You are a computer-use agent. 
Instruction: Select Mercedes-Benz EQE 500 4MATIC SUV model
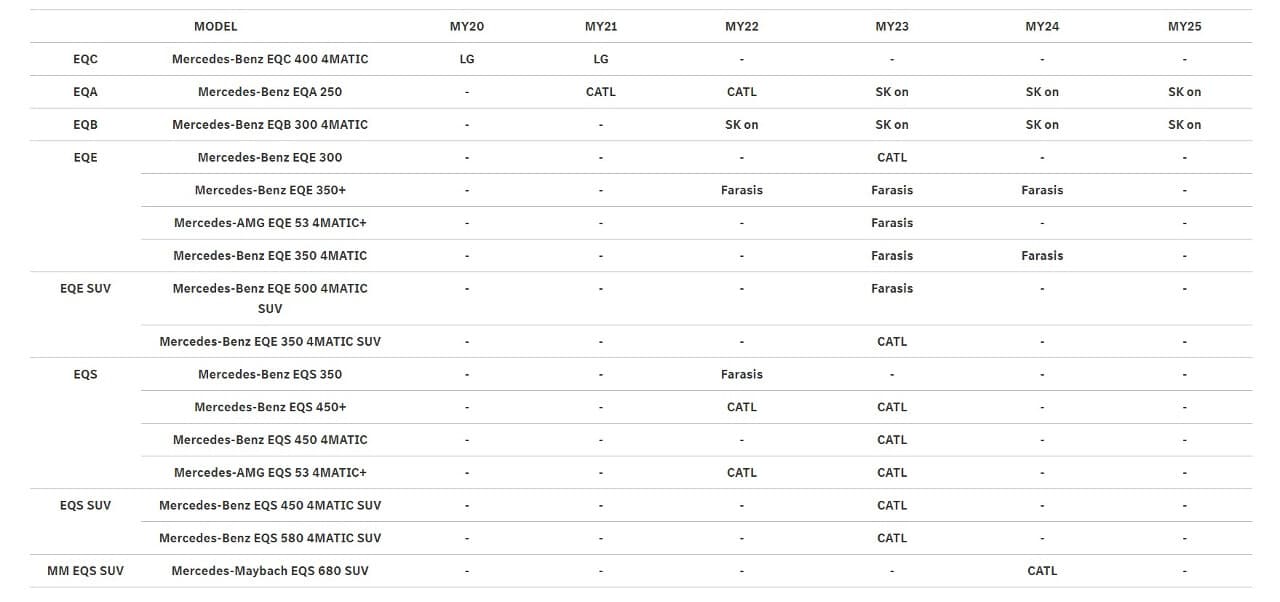tap(270, 298)
